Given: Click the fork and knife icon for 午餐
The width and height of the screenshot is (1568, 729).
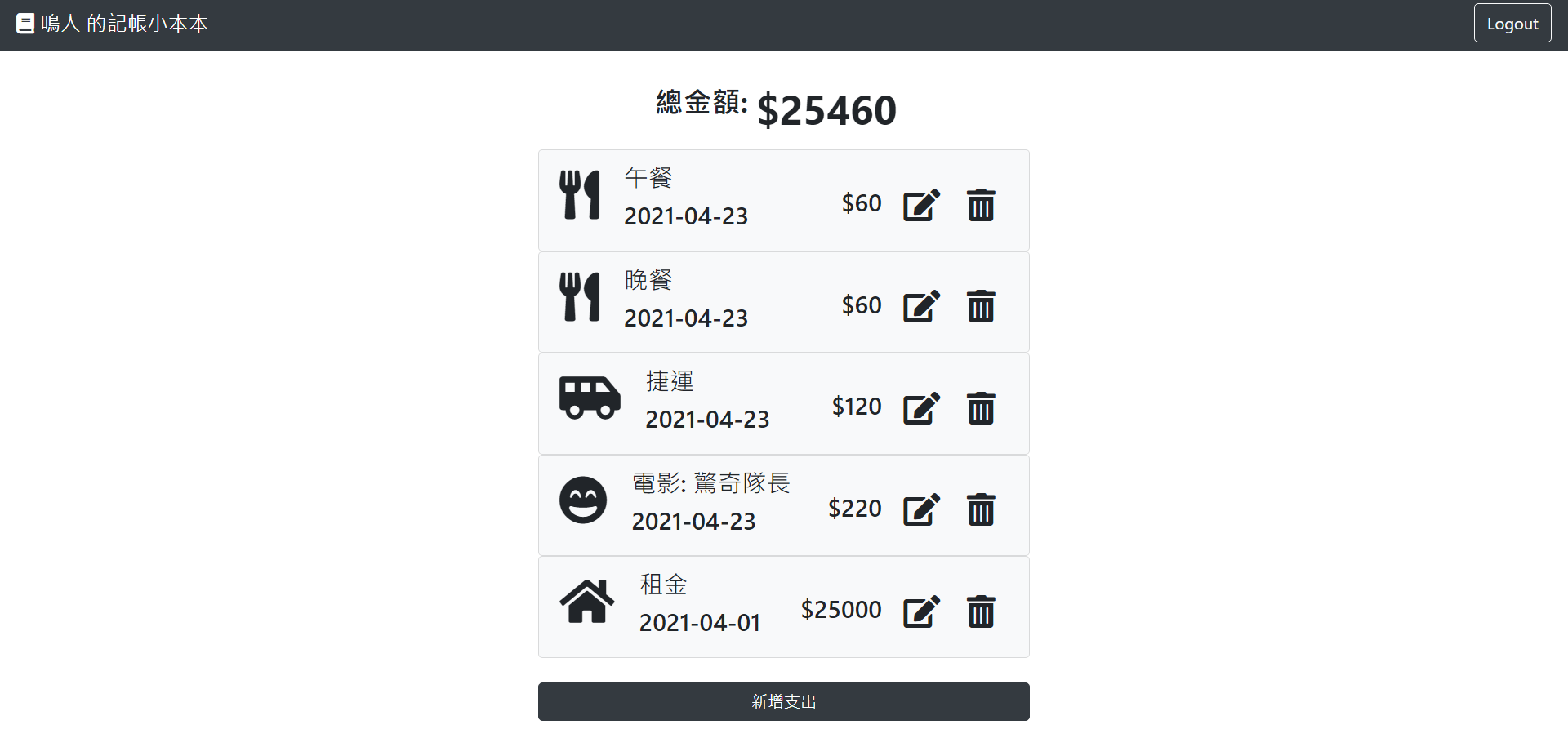Looking at the screenshot, I should [580, 196].
